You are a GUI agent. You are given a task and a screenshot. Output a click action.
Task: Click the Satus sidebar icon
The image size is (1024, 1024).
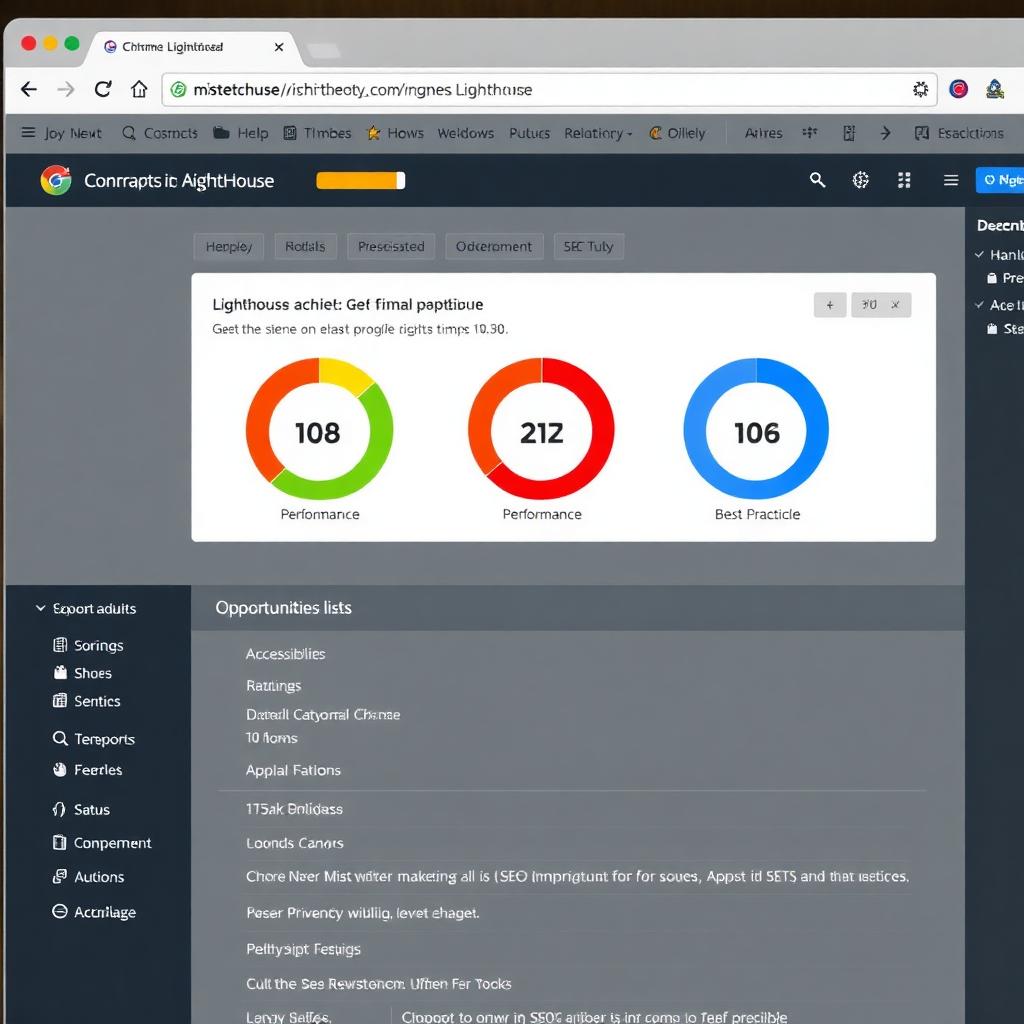[59, 809]
